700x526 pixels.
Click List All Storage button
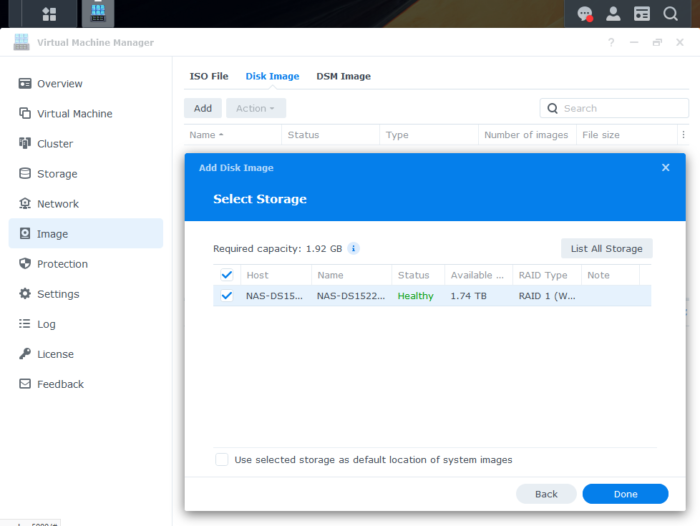(606, 249)
